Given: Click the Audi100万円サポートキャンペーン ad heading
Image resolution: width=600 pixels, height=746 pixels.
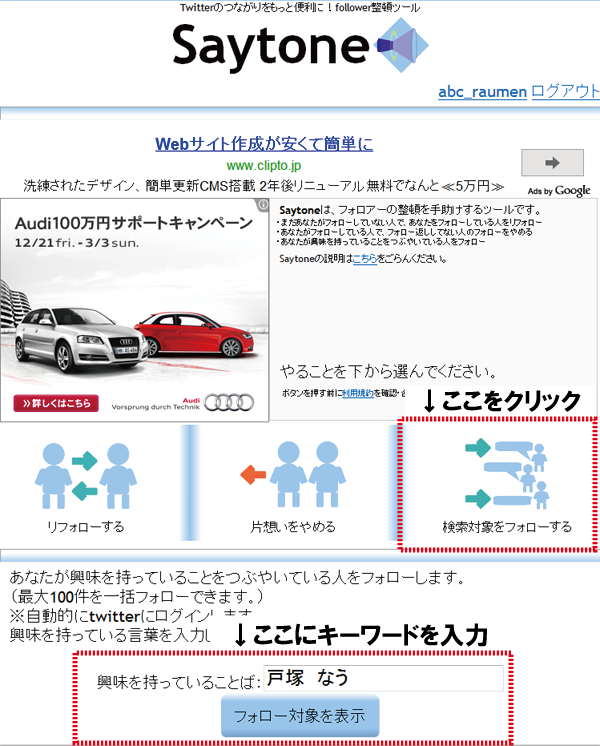Looking at the screenshot, I should pyautogui.click(x=134, y=223).
